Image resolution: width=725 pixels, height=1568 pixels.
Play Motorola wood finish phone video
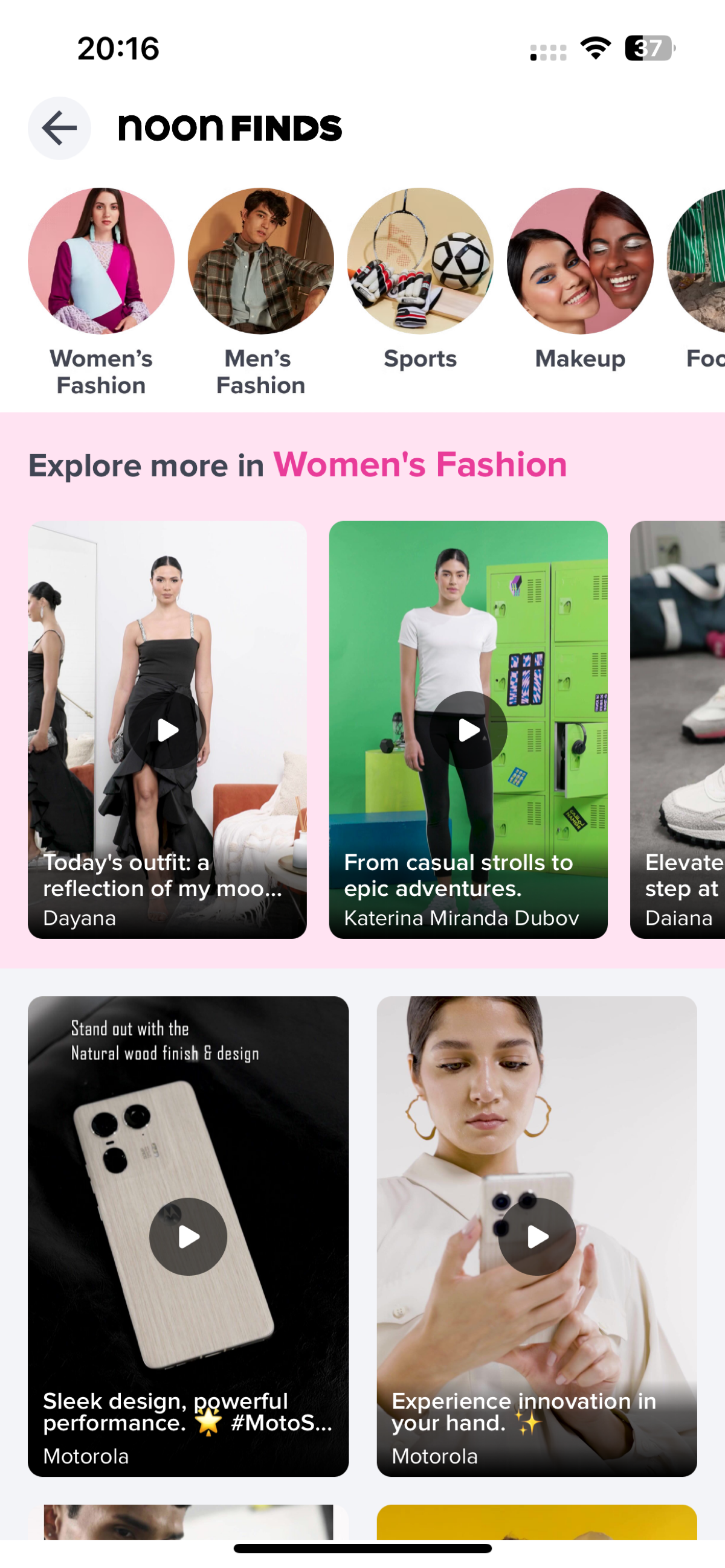pos(188,1237)
